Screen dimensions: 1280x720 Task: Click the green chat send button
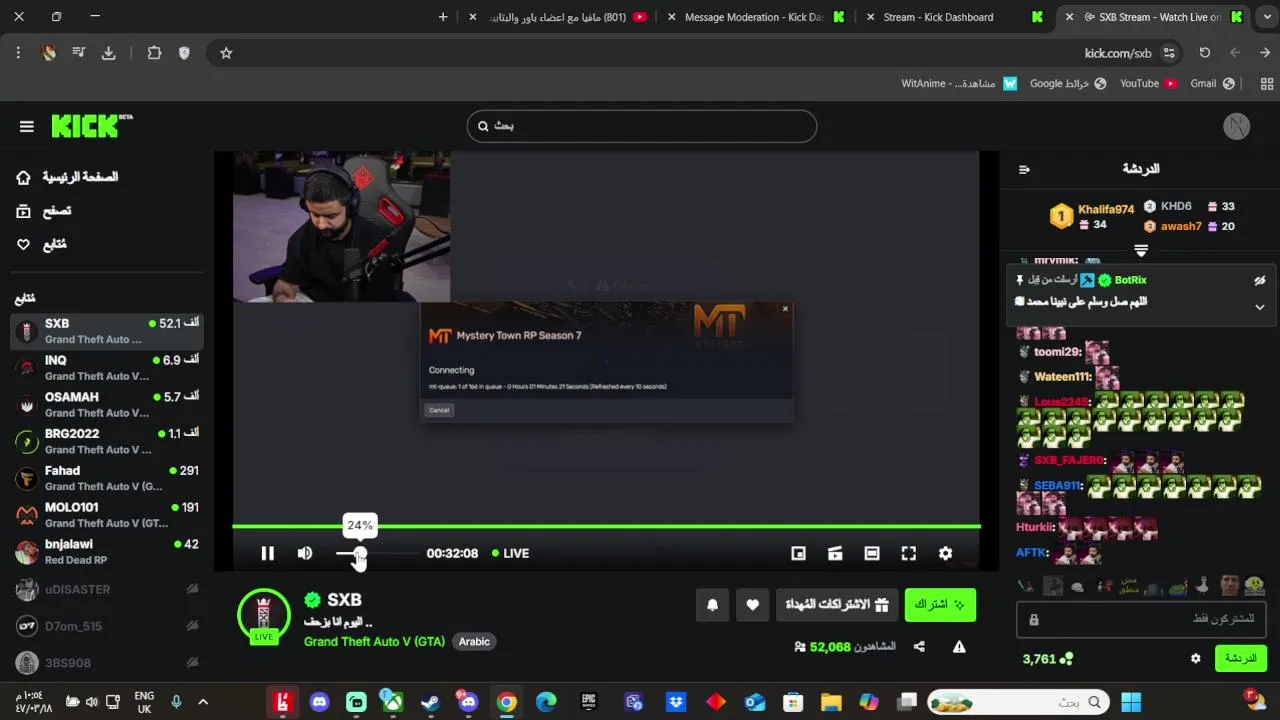[x=1241, y=658]
